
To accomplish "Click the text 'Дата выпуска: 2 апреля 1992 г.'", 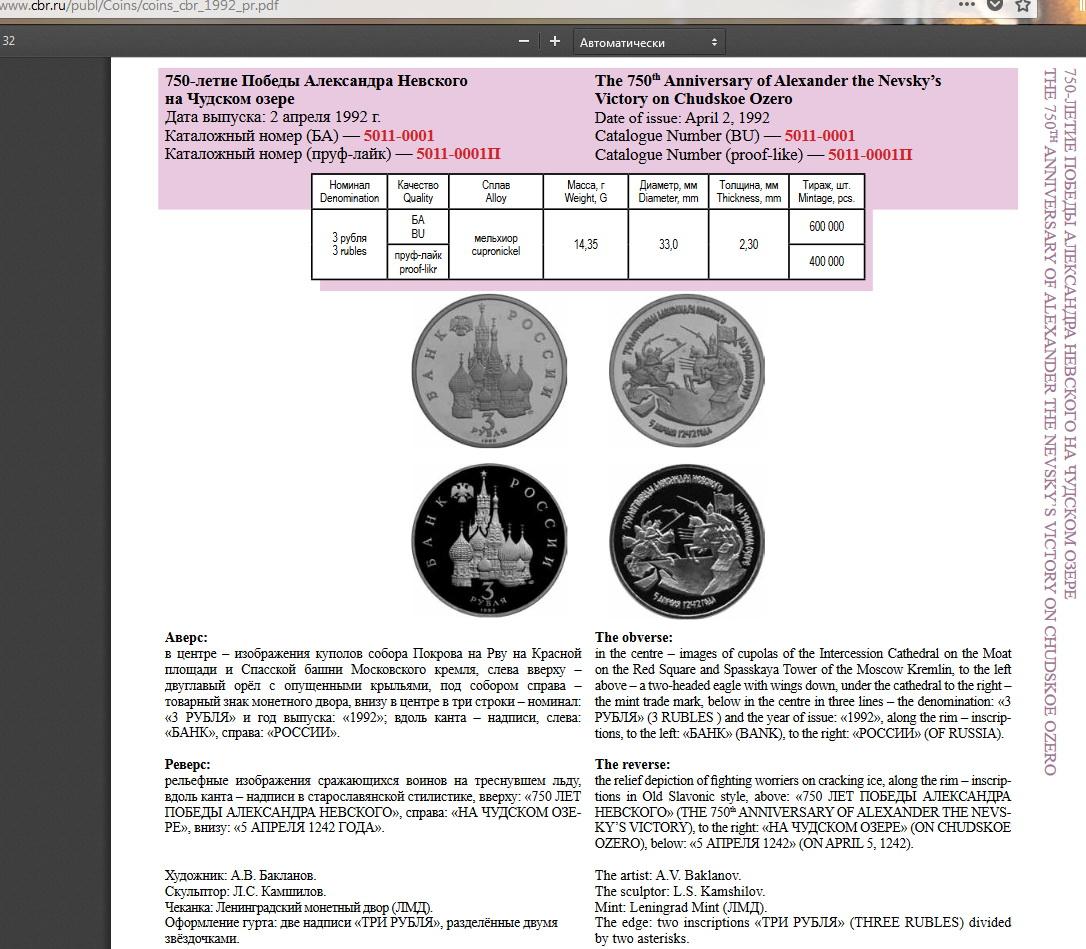I will tap(273, 117).
